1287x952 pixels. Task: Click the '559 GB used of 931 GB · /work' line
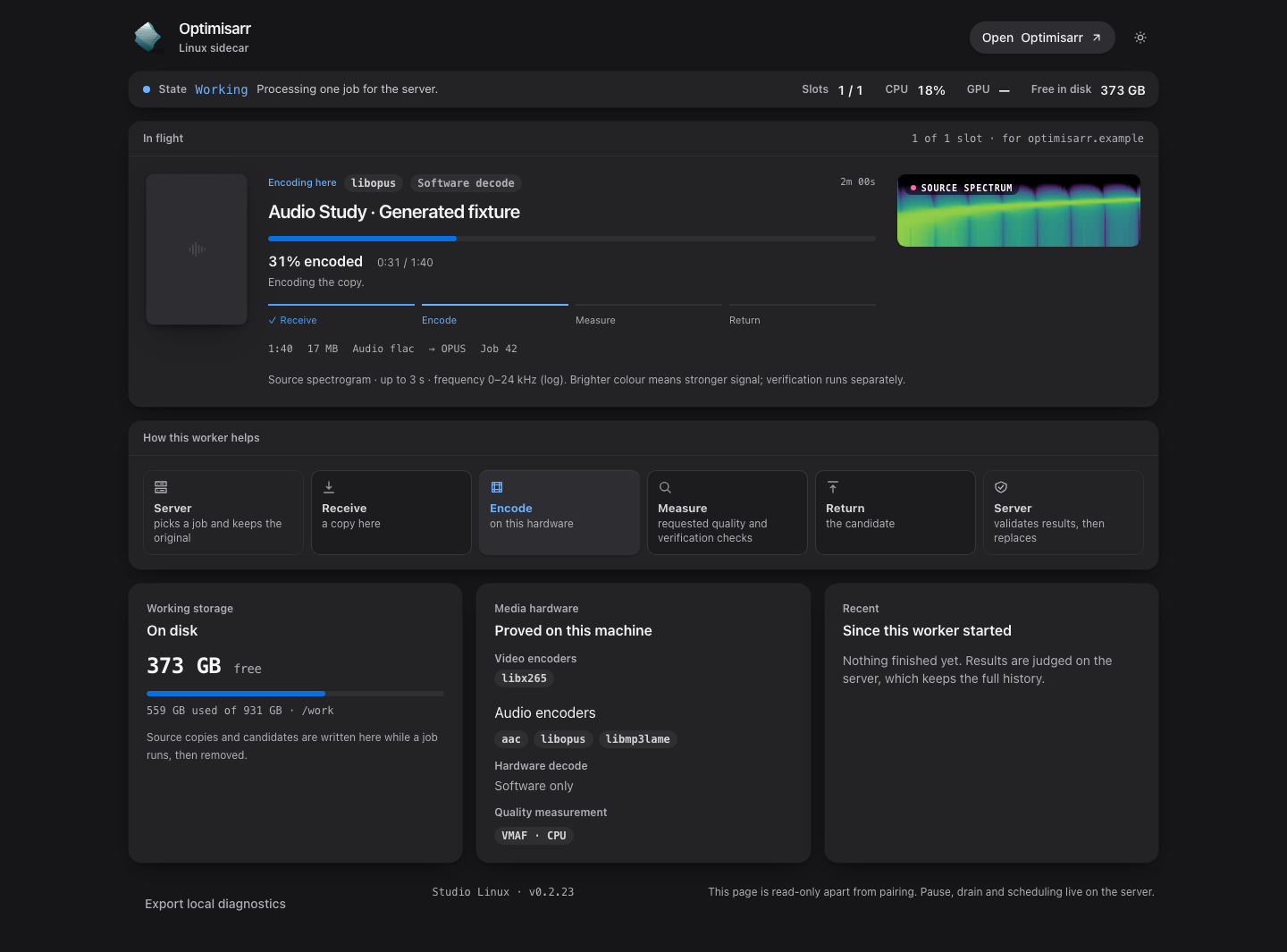pyautogui.click(x=240, y=711)
